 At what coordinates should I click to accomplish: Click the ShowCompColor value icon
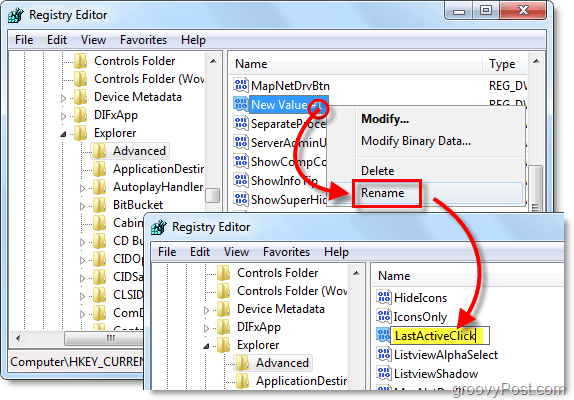[x=241, y=161]
